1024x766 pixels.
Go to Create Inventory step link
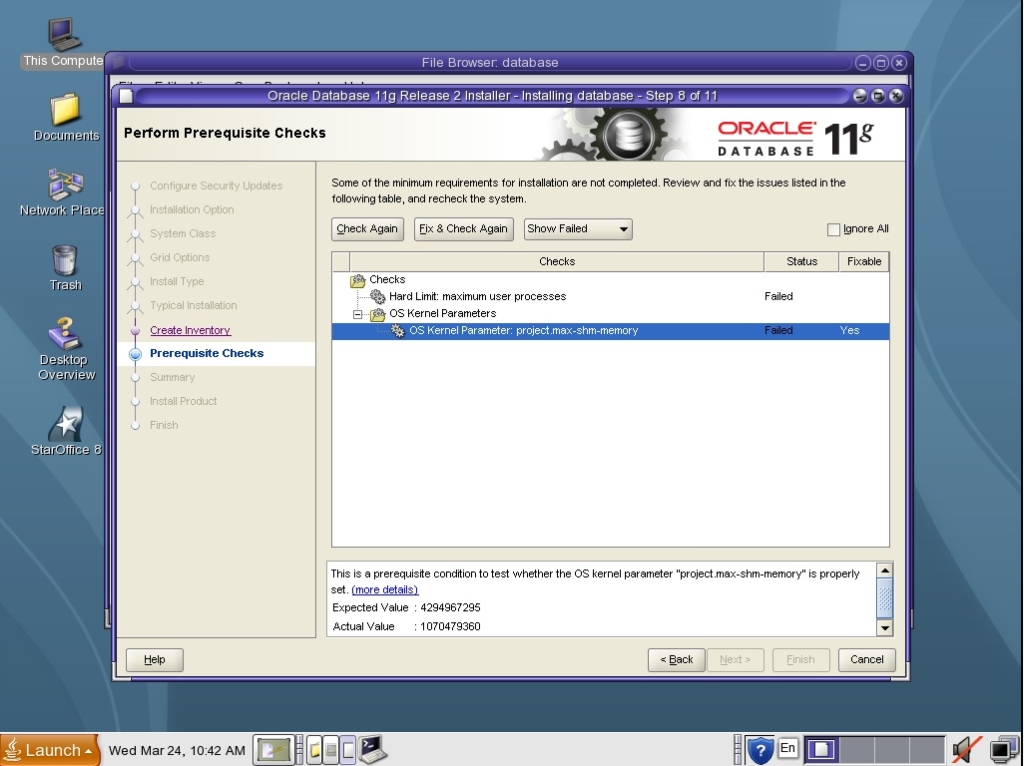[190, 330]
